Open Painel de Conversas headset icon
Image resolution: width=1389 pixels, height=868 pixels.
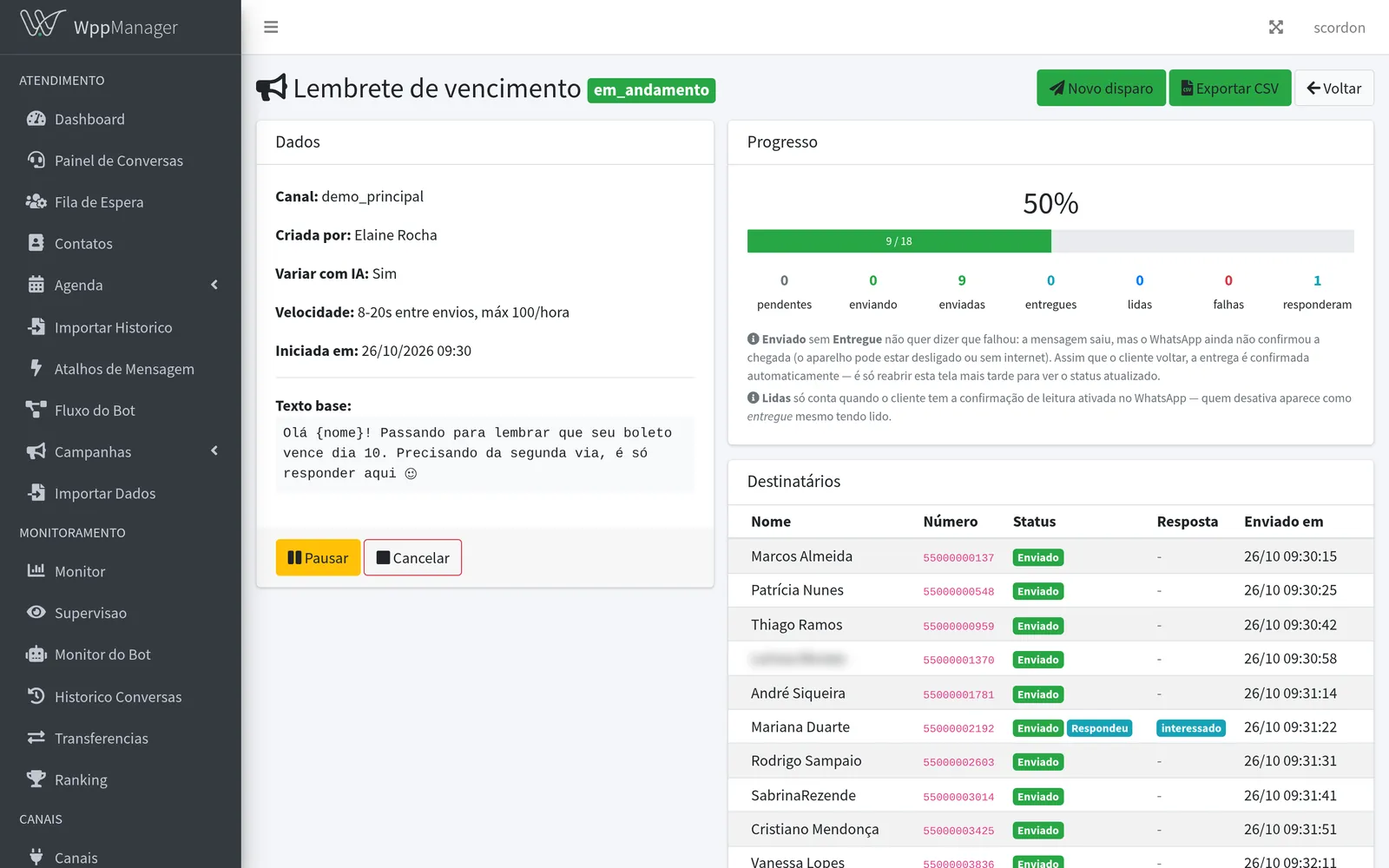pos(36,161)
